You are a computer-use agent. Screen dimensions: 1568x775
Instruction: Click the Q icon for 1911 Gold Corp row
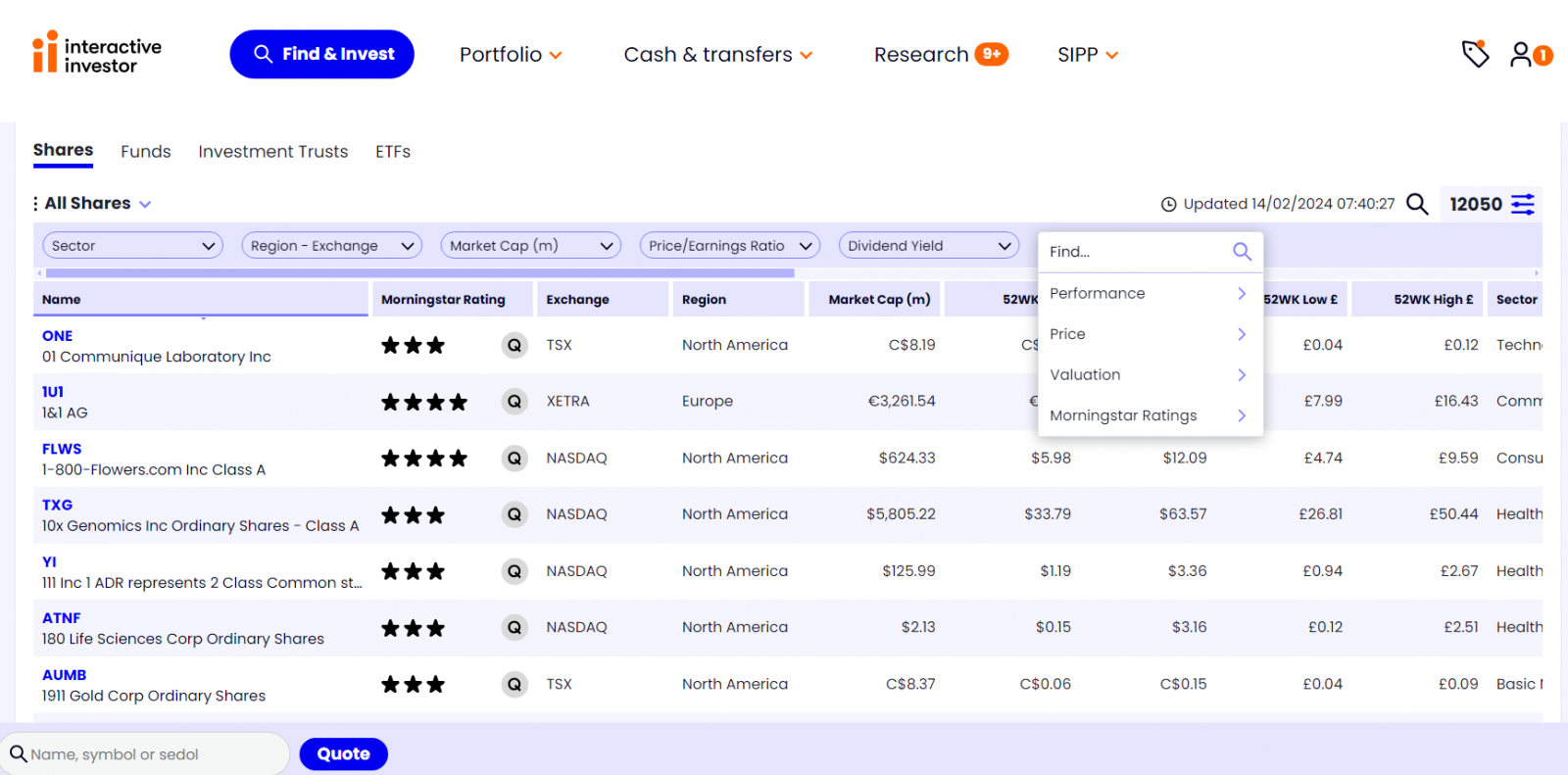[514, 684]
